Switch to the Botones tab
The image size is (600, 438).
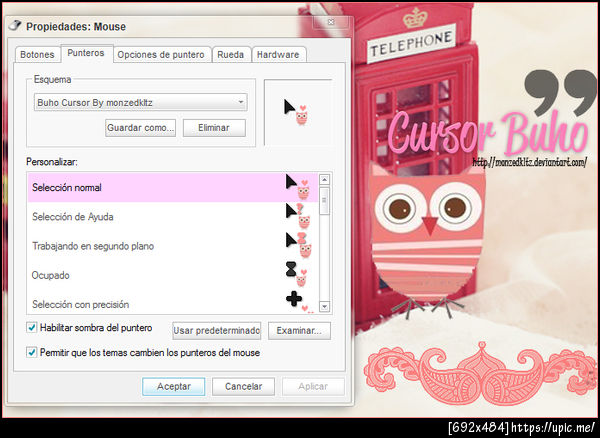pos(37,55)
